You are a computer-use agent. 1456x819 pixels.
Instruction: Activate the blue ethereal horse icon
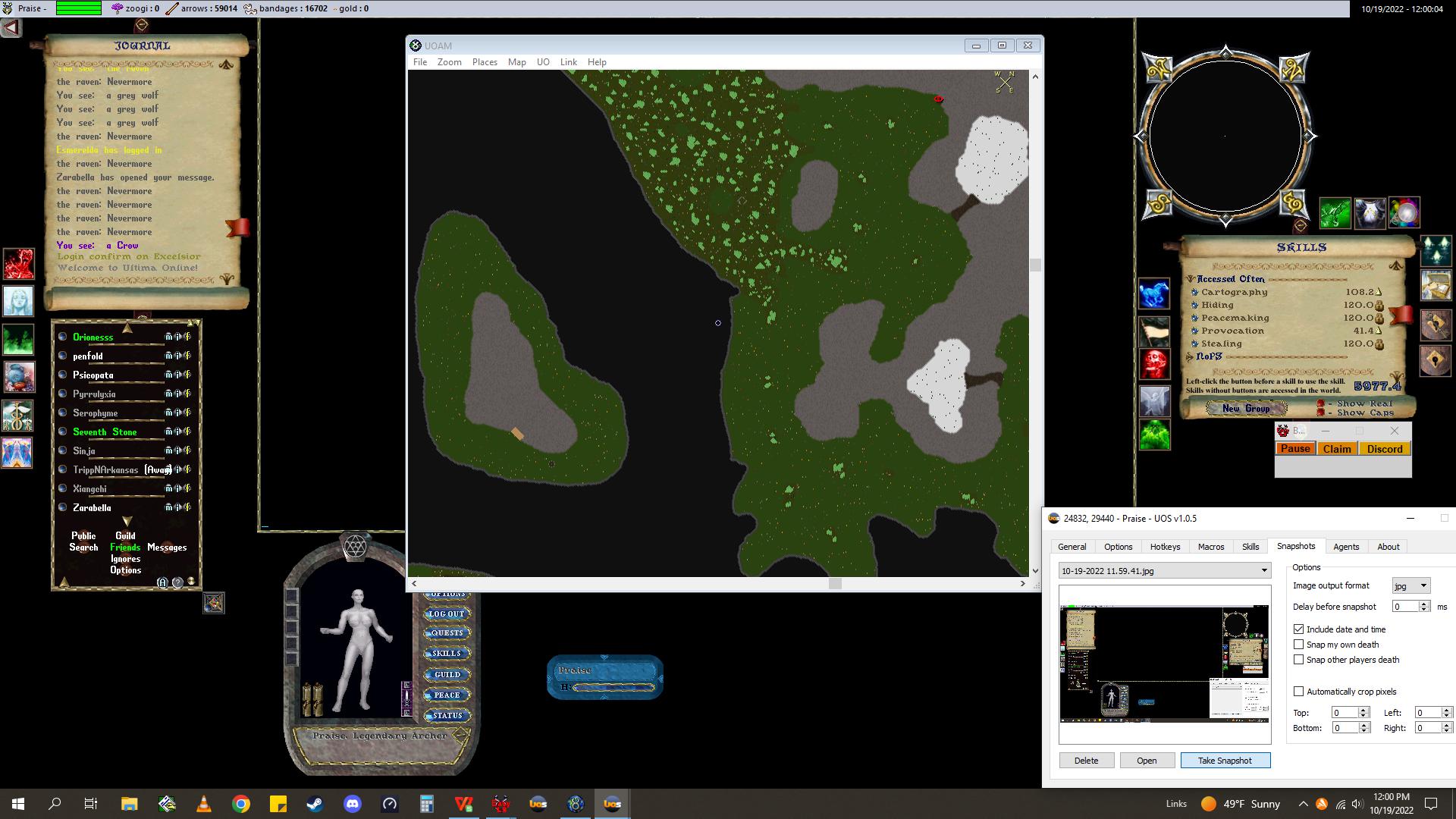1154,293
